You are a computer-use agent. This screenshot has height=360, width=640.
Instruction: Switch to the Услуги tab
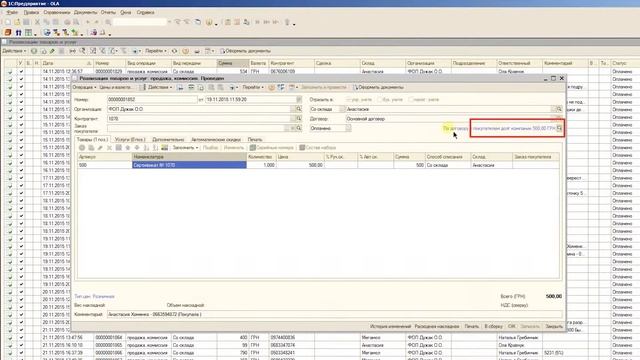pyautogui.click(x=130, y=140)
